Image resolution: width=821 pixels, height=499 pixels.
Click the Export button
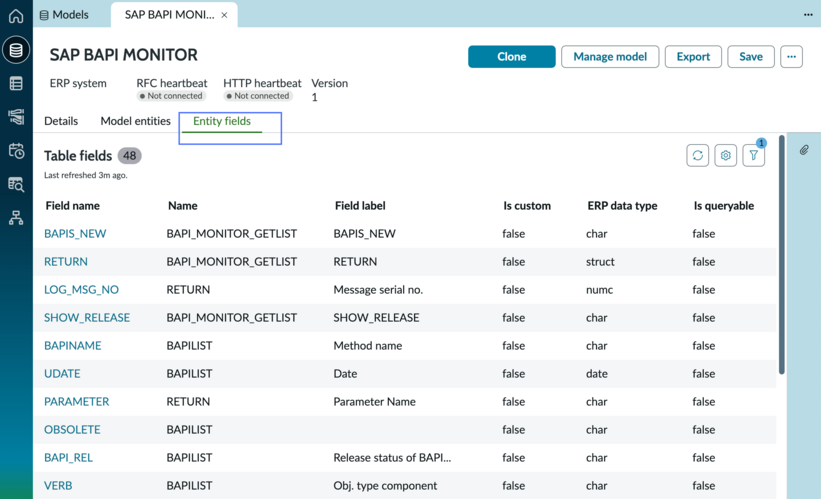click(x=693, y=57)
